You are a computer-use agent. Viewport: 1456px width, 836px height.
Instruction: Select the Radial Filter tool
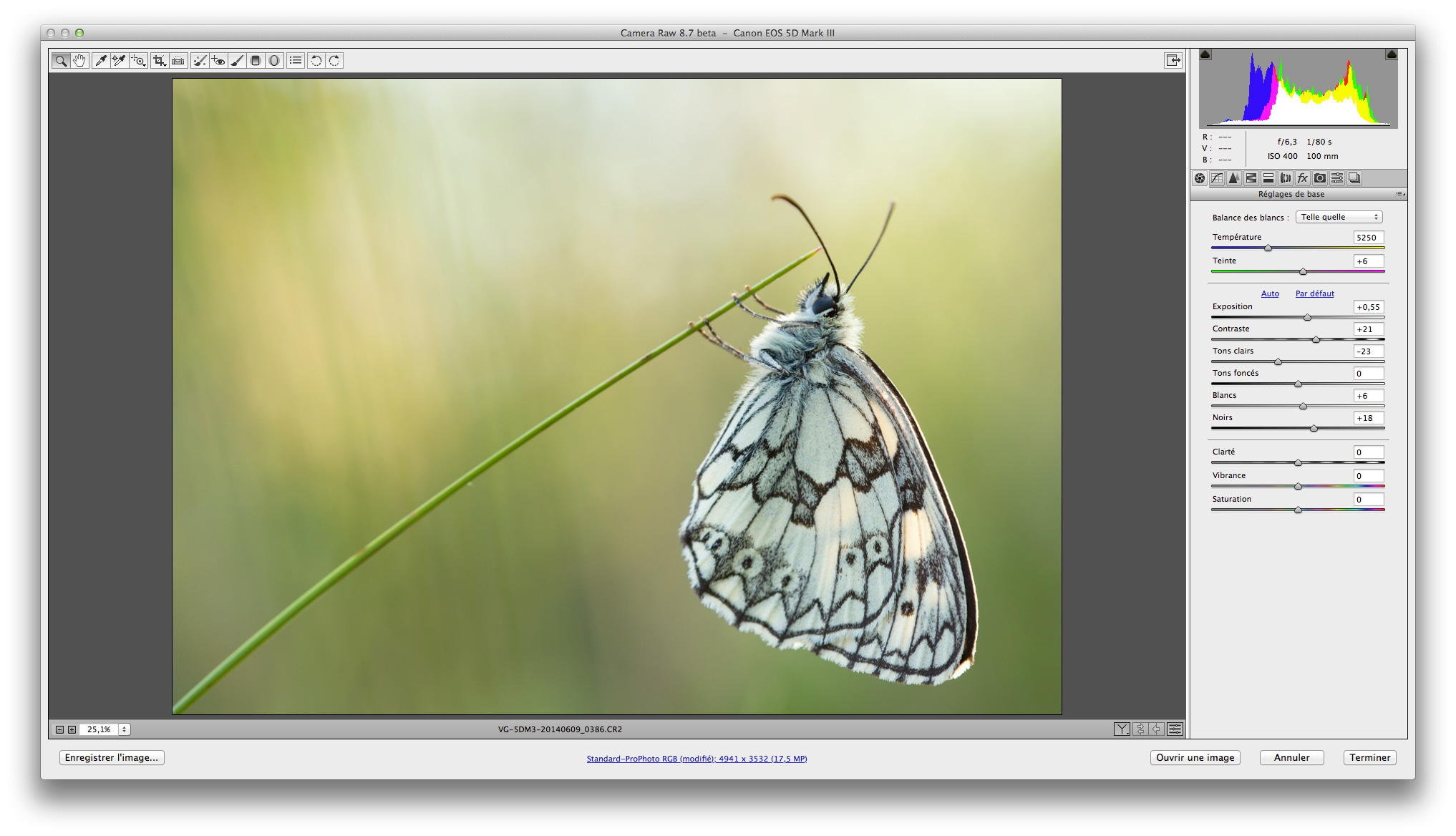tap(274, 61)
